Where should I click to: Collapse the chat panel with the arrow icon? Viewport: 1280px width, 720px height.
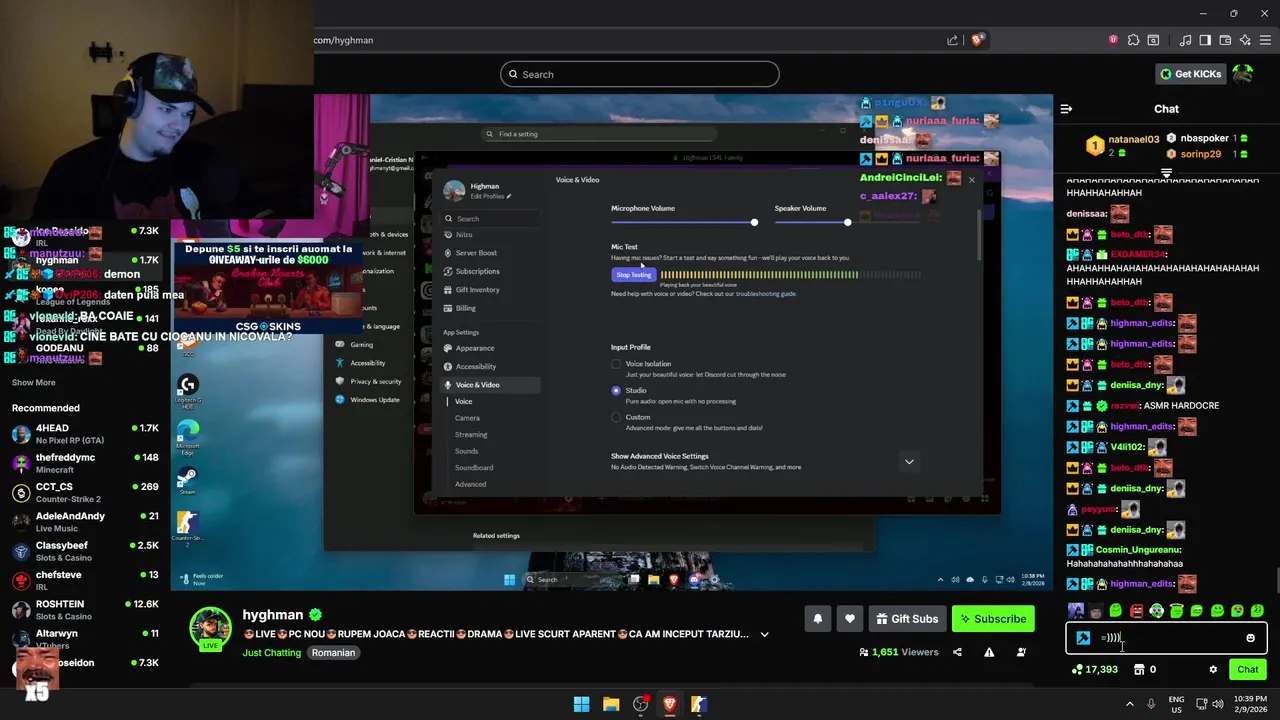tap(1066, 109)
